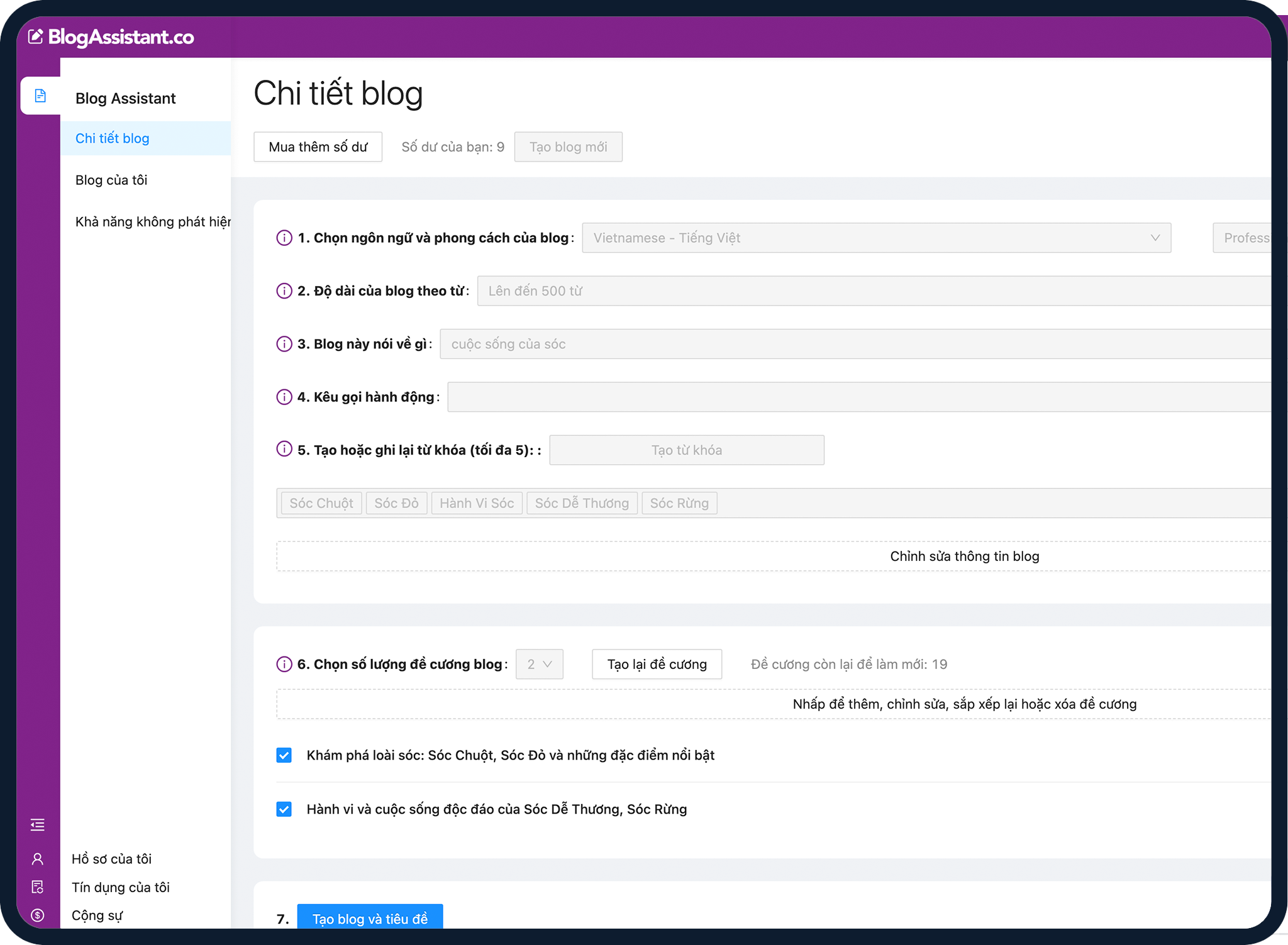
Task: Open affiliate via the dollar icon
Action: [38, 915]
